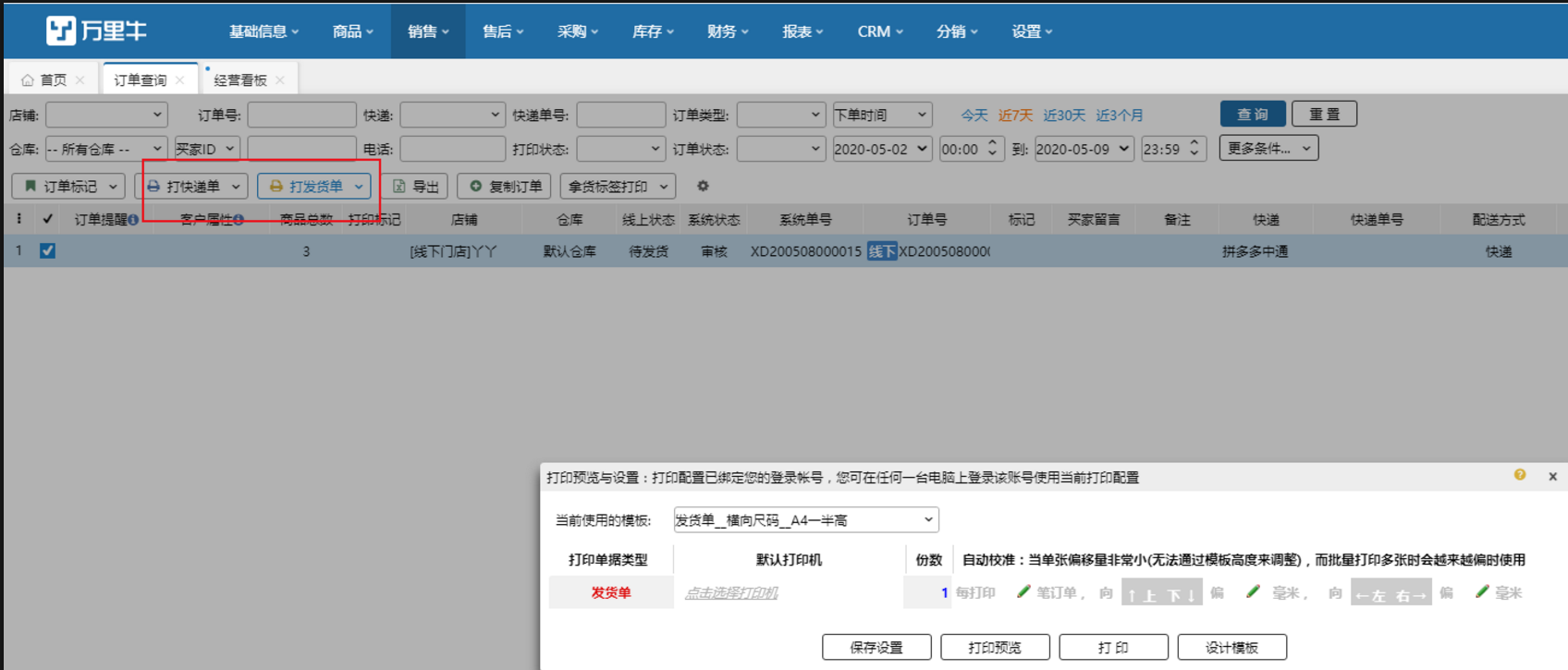Open the 店铺 dropdown

(x=106, y=115)
